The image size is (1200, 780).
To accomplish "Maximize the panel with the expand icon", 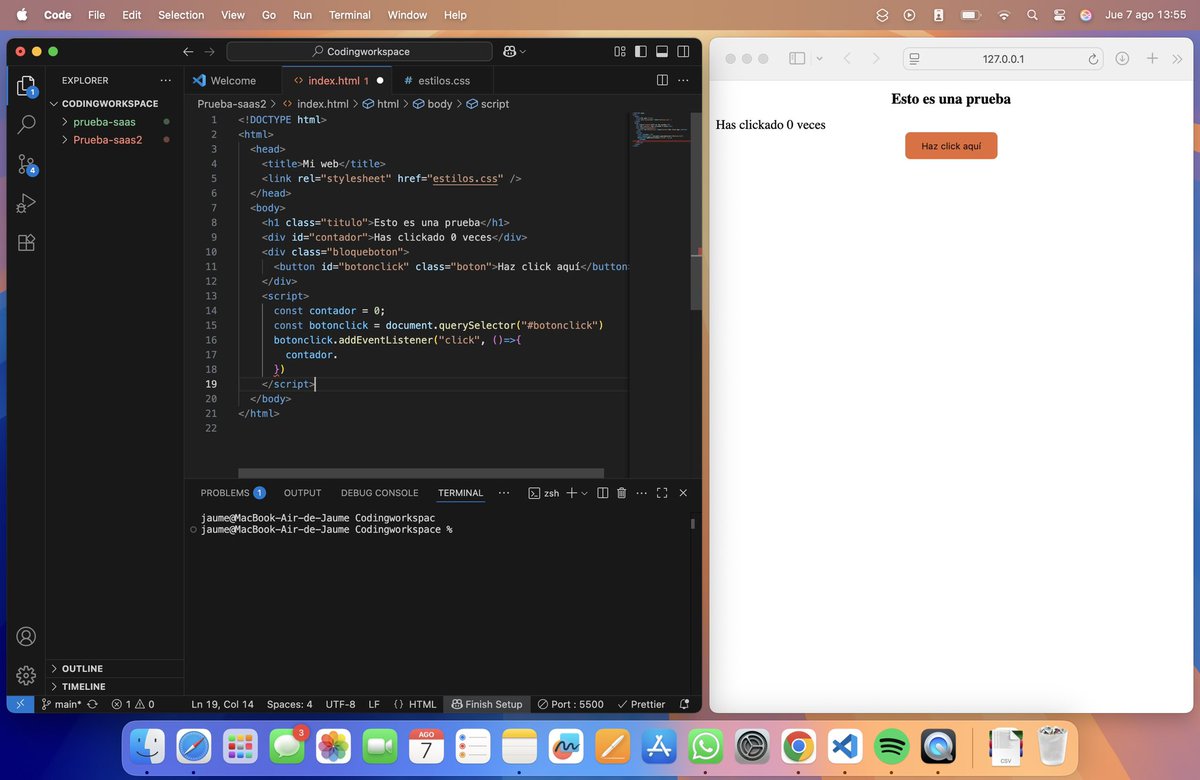I will pos(662,493).
